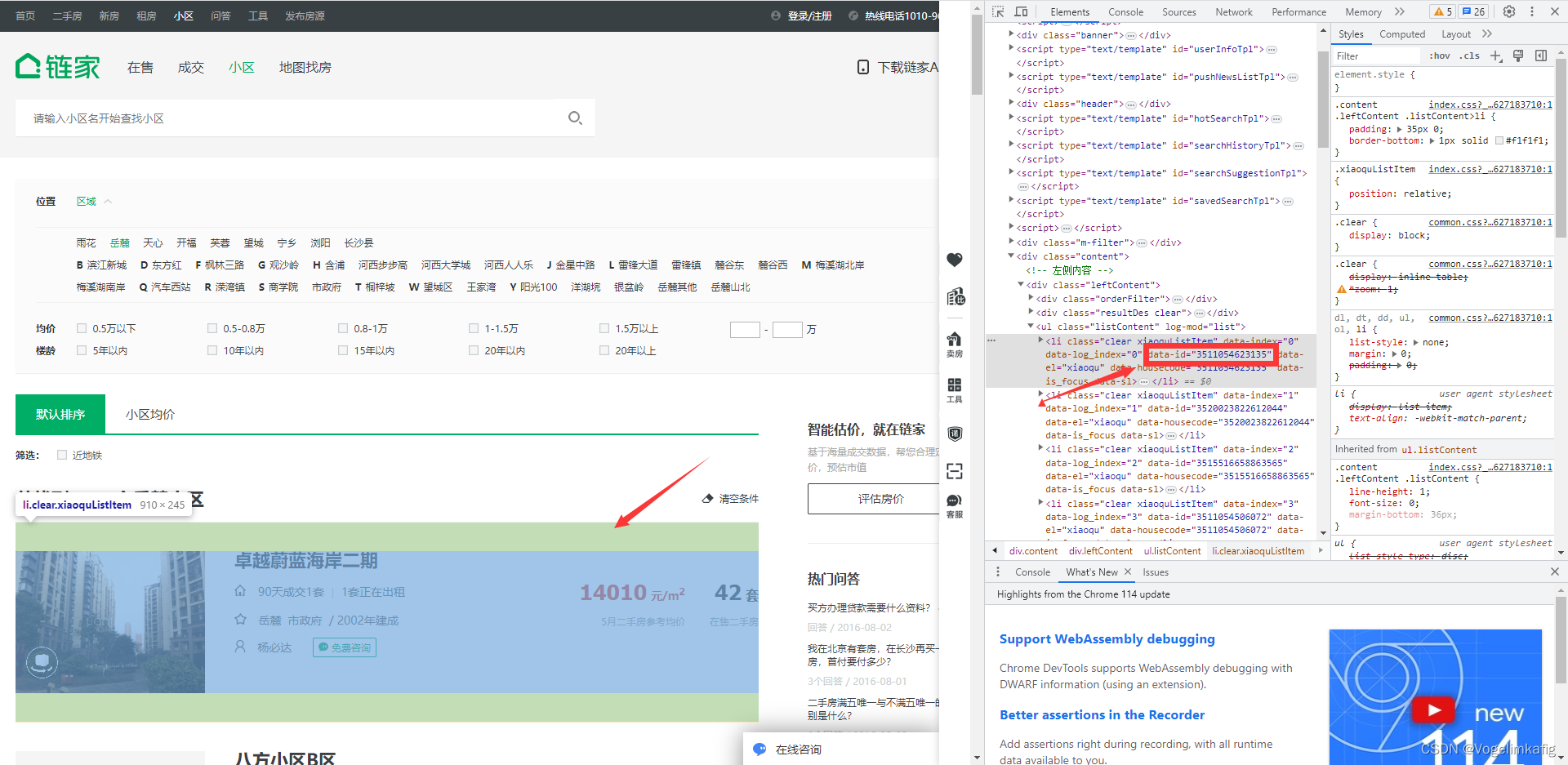
Task: Show more Styles pane tabs after Layout
Action: click(x=1486, y=33)
